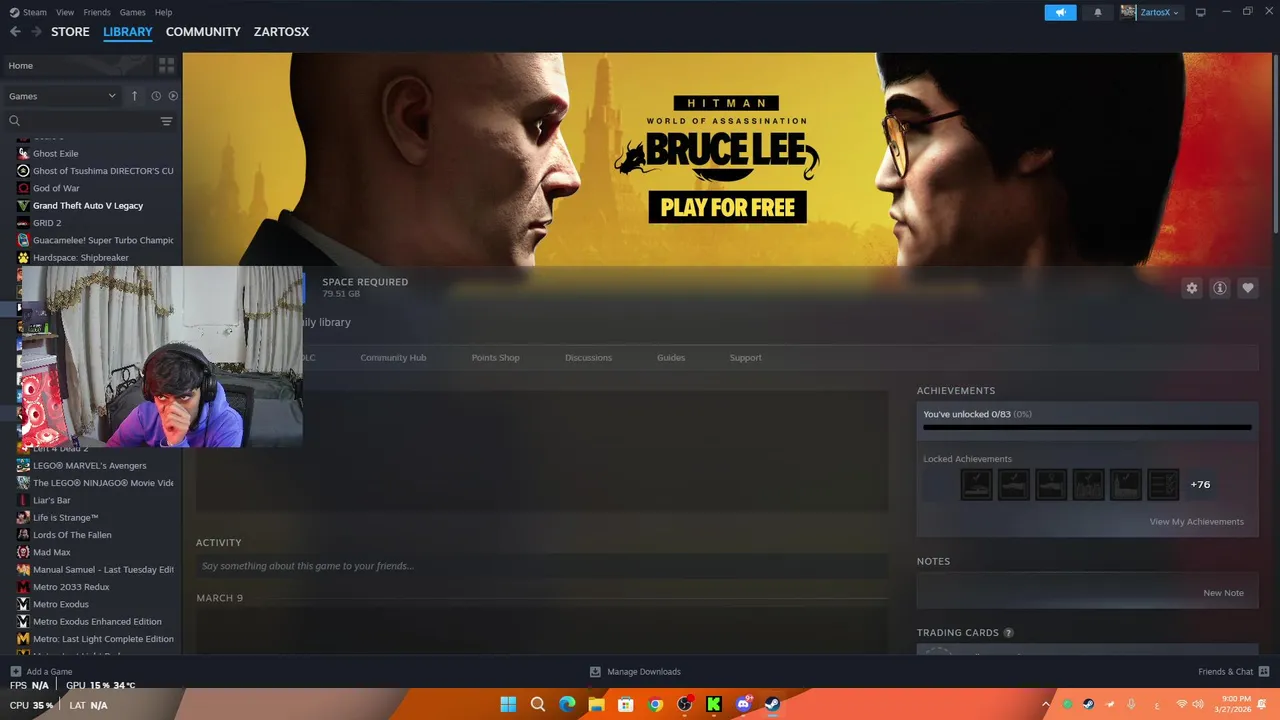
Task: Show hidden system tray icons chevron
Action: (1046, 704)
